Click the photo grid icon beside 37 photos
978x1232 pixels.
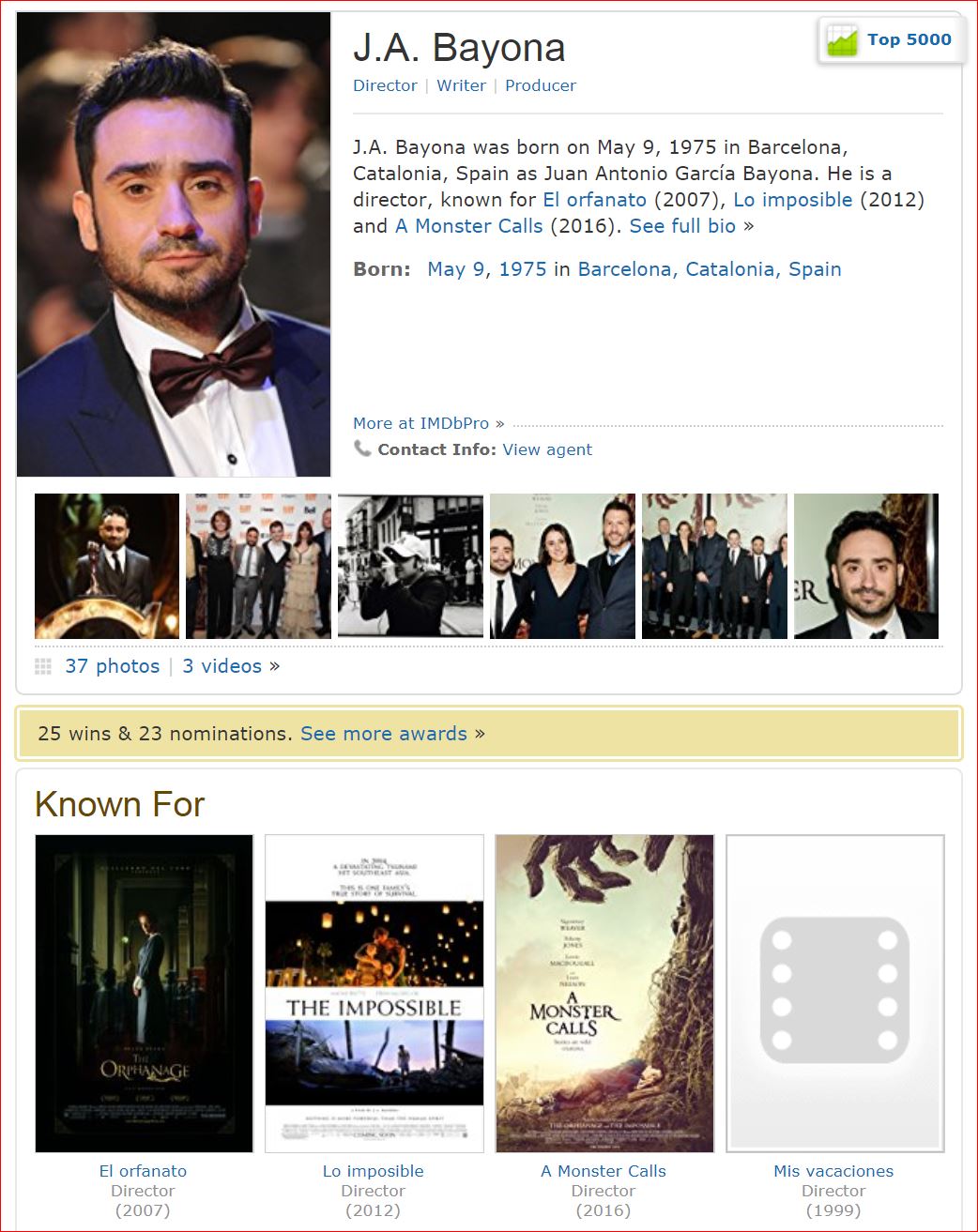pyautogui.click(x=43, y=666)
